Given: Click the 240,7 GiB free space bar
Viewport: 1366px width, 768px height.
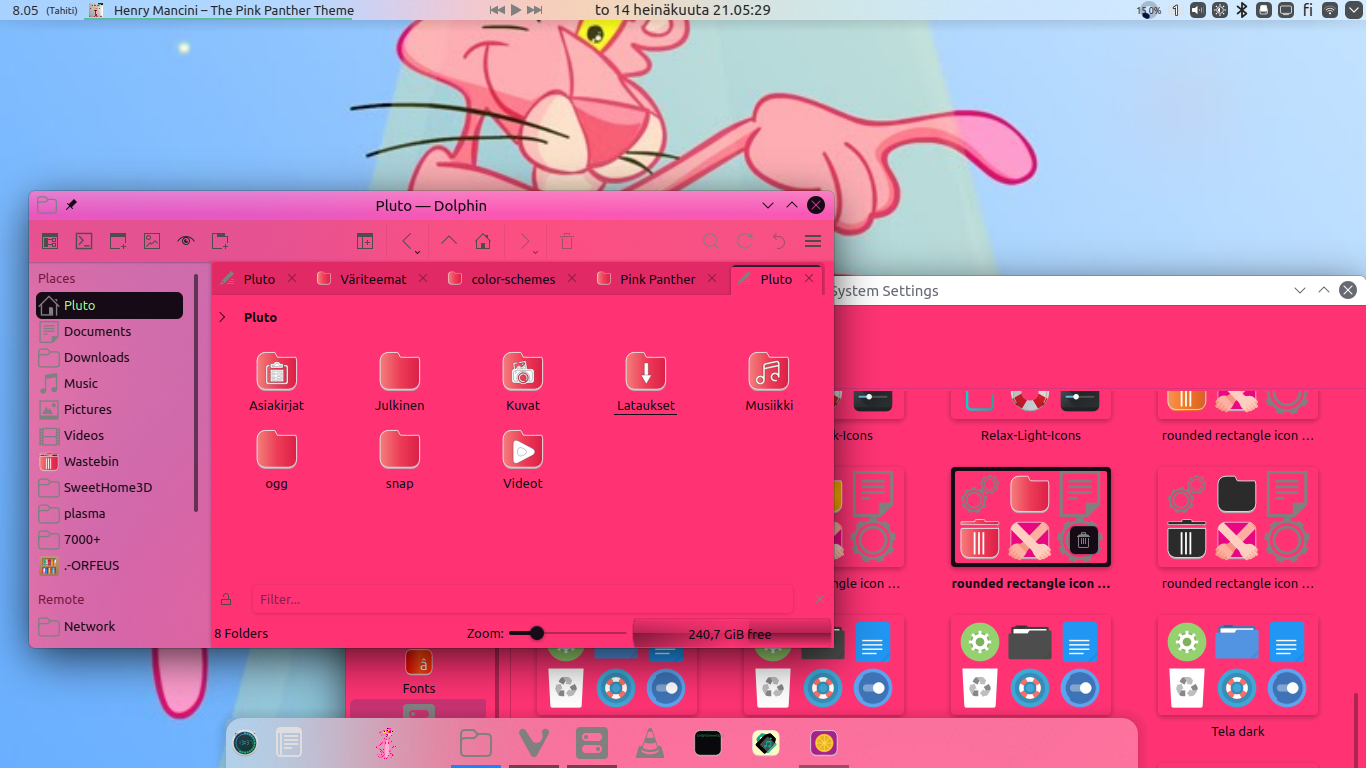Looking at the screenshot, I should click(x=731, y=634).
